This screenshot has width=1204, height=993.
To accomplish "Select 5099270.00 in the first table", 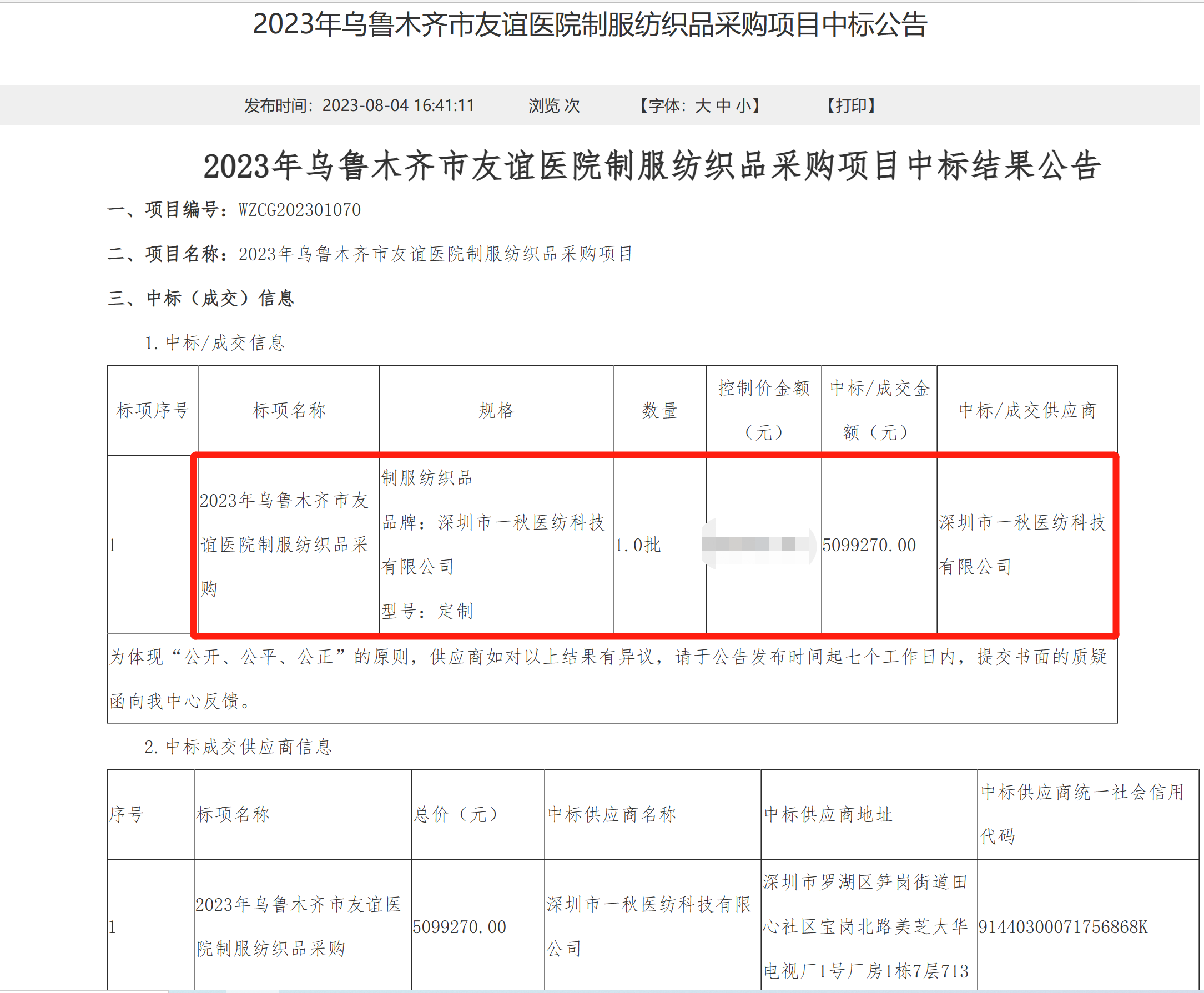I will [869, 545].
